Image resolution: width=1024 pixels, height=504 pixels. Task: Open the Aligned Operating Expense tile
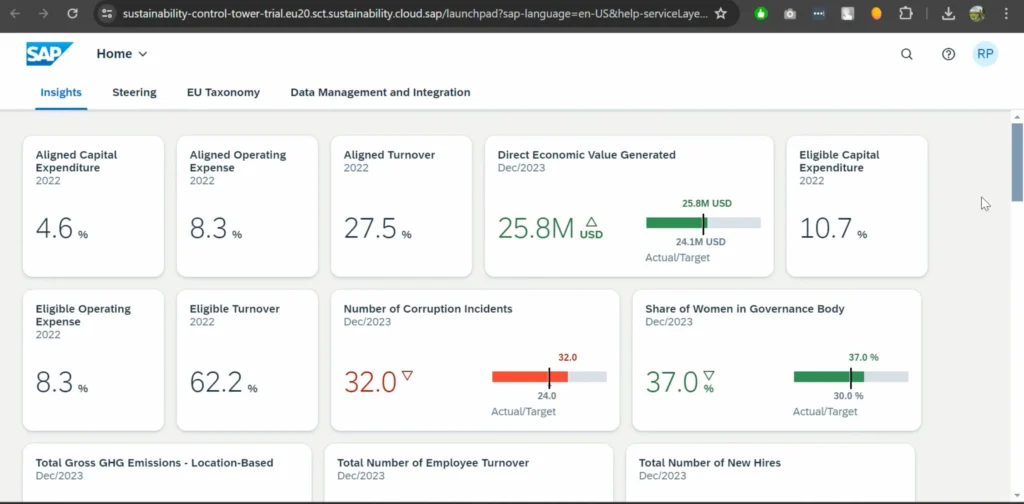[x=248, y=206]
